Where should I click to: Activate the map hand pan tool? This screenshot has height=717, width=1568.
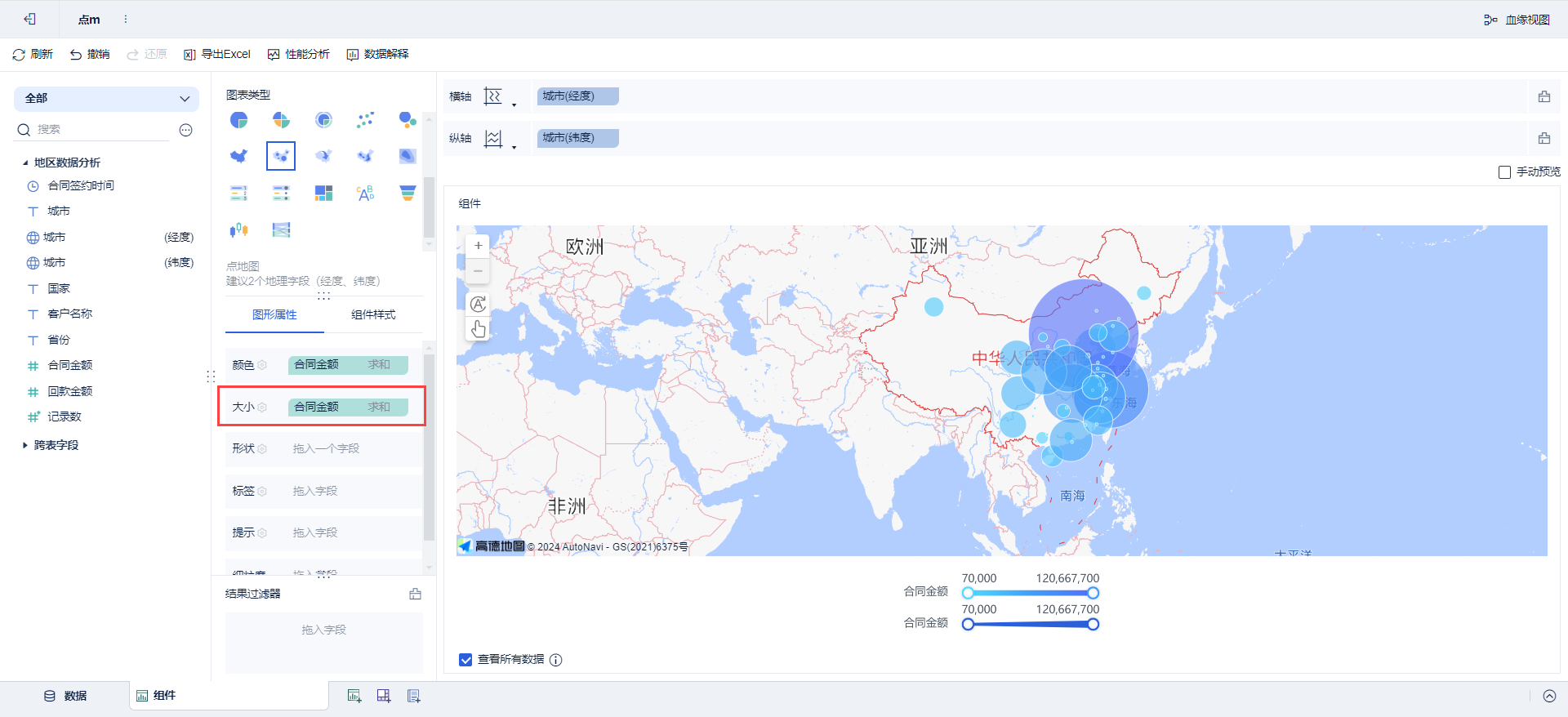(x=478, y=329)
